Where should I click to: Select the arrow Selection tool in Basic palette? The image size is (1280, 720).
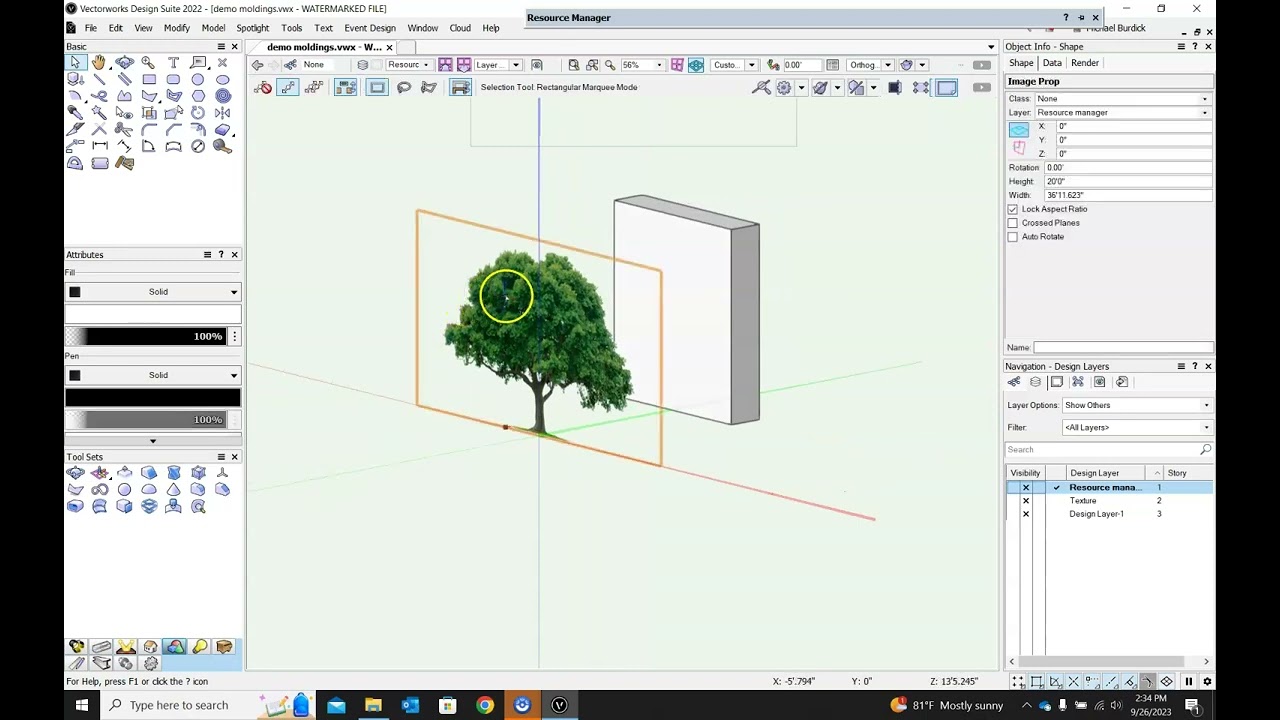click(75, 62)
